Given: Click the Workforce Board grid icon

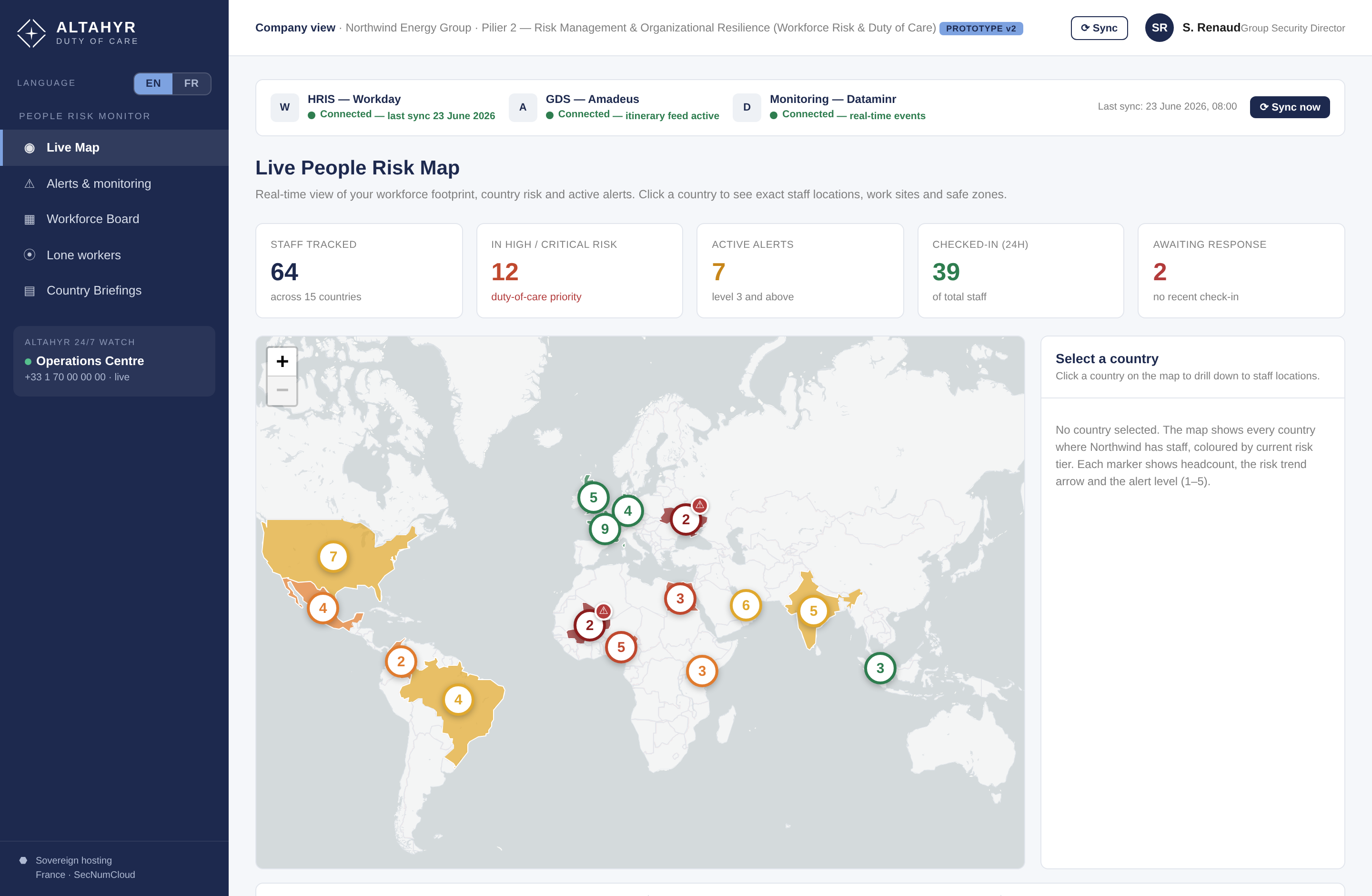Looking at the screenshot, I should 30,220.
